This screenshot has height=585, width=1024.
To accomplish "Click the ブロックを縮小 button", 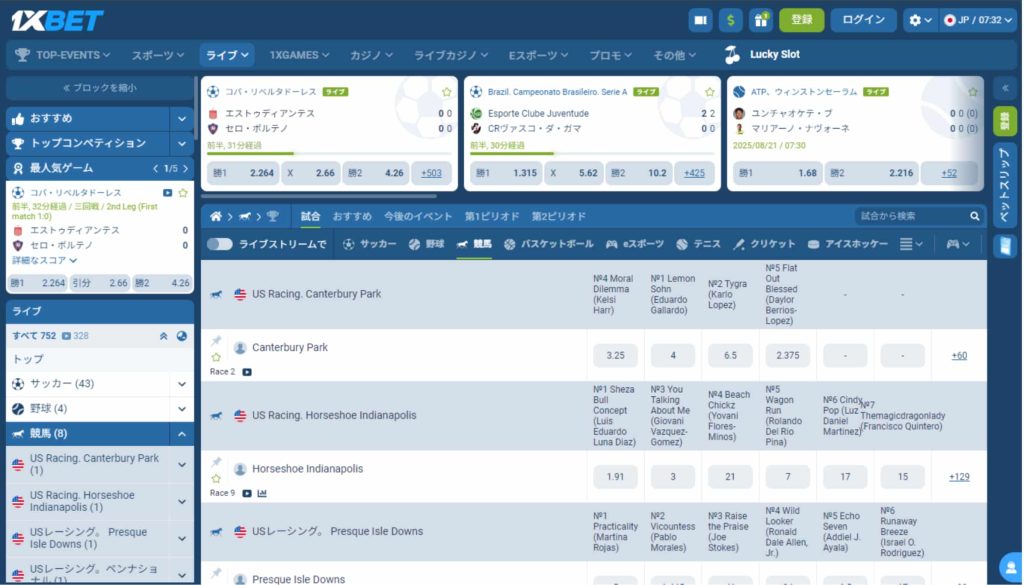I will 100,87.
